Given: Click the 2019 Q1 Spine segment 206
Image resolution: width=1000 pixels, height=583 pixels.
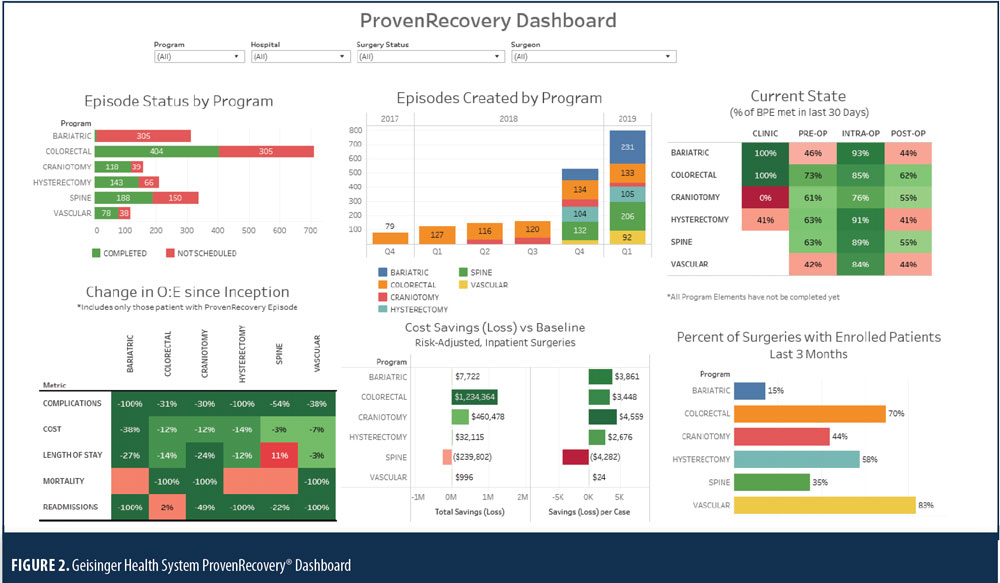Looking at the screenshot, I should point(628,217).
